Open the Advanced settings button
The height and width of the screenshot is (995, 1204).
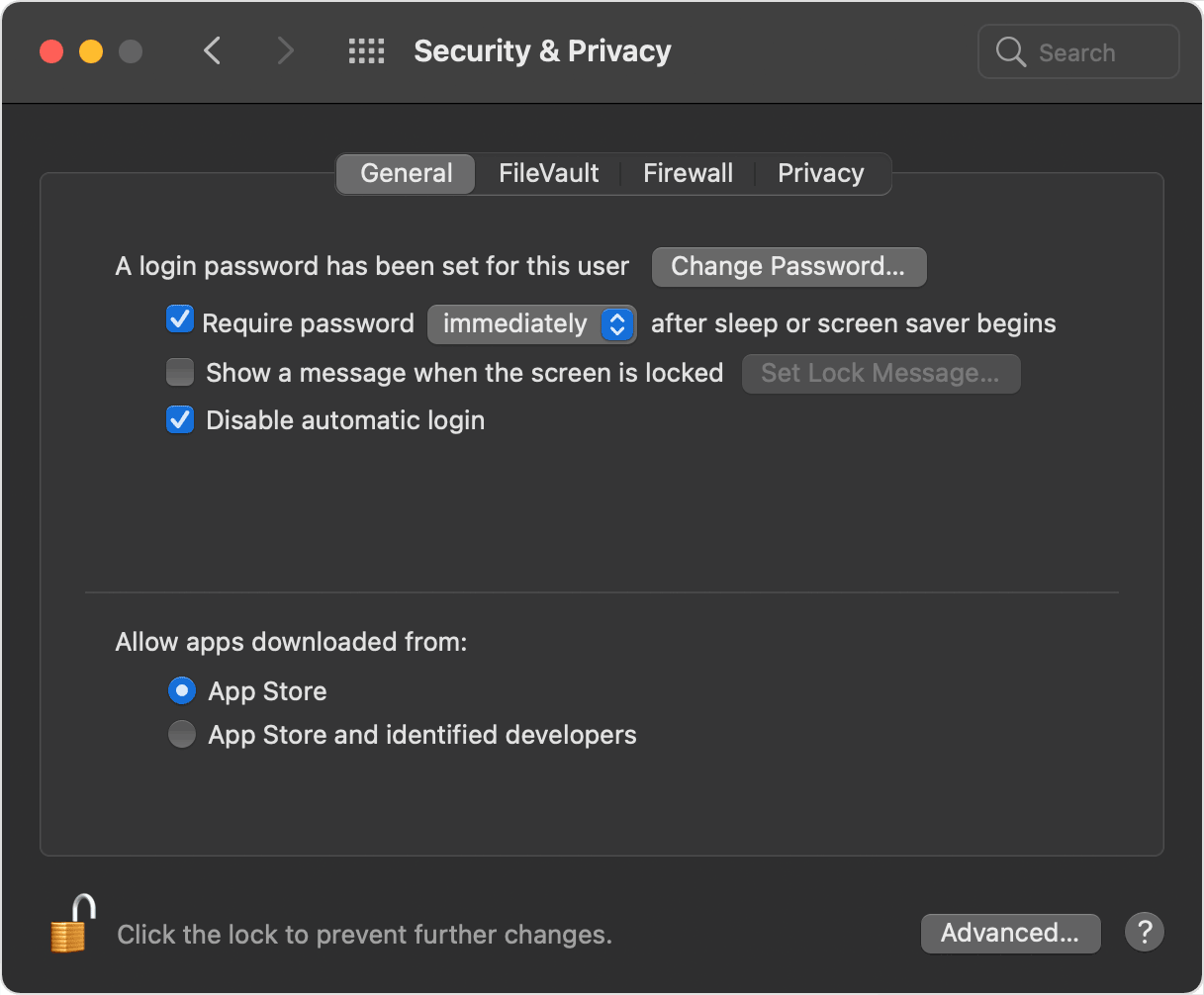1009,933
